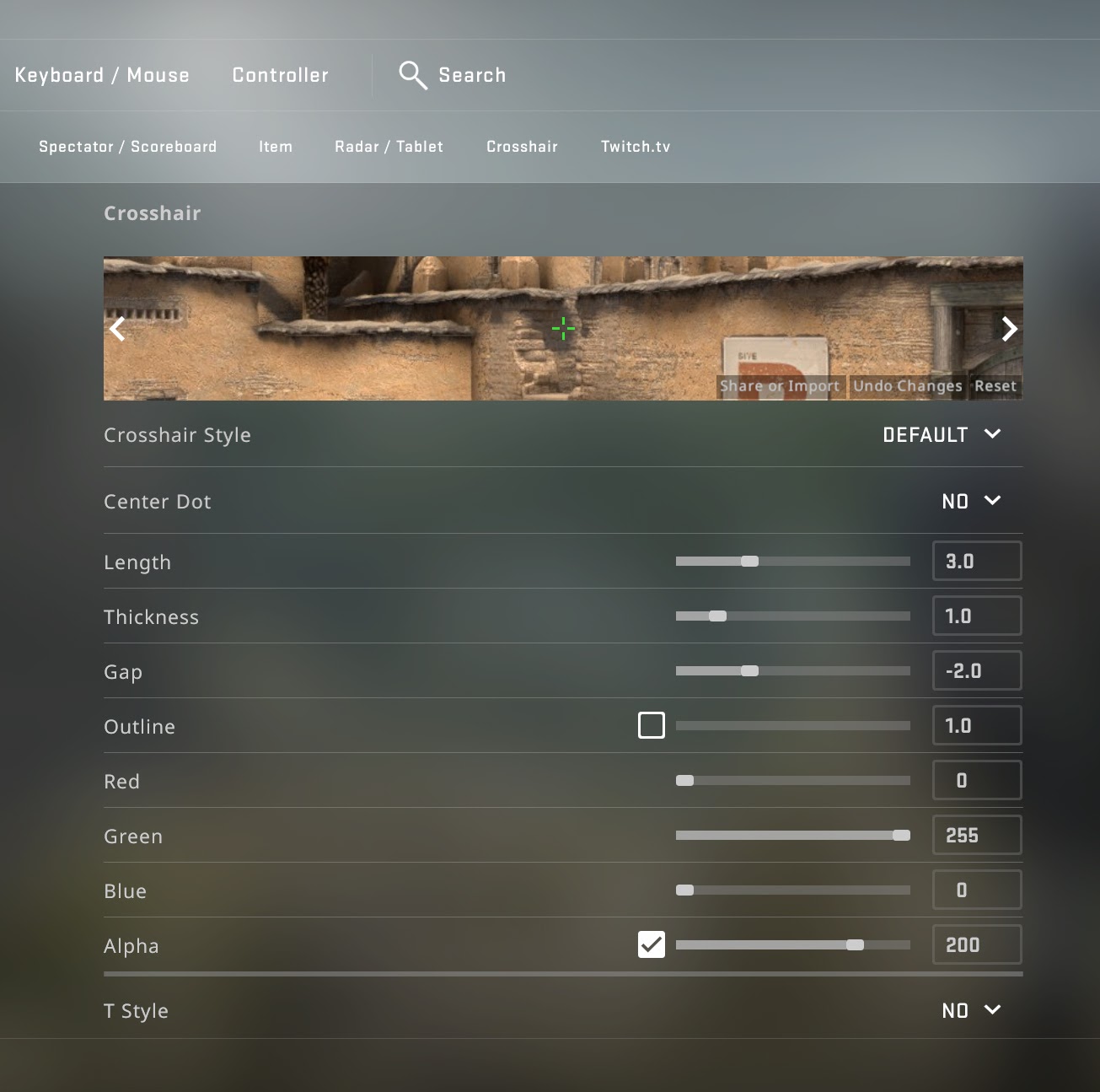Viewport: 1100px width, 1092px height.
Task: Click the Length slider handle
Action: coord(749,562)
